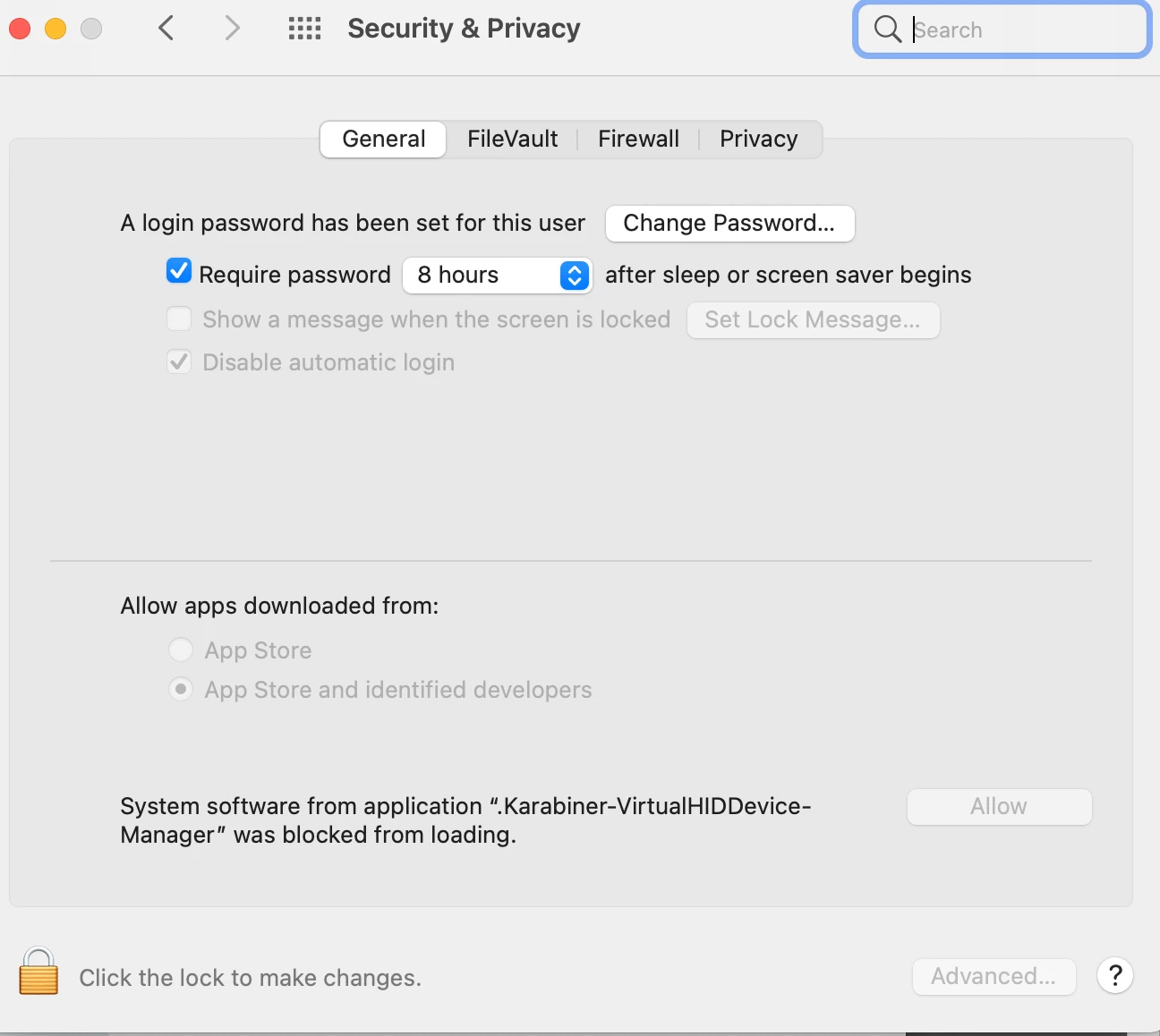This screenshot has height=1036, width=1160.
Task: Switch to the FileVault tab
Action: [512, 139]
